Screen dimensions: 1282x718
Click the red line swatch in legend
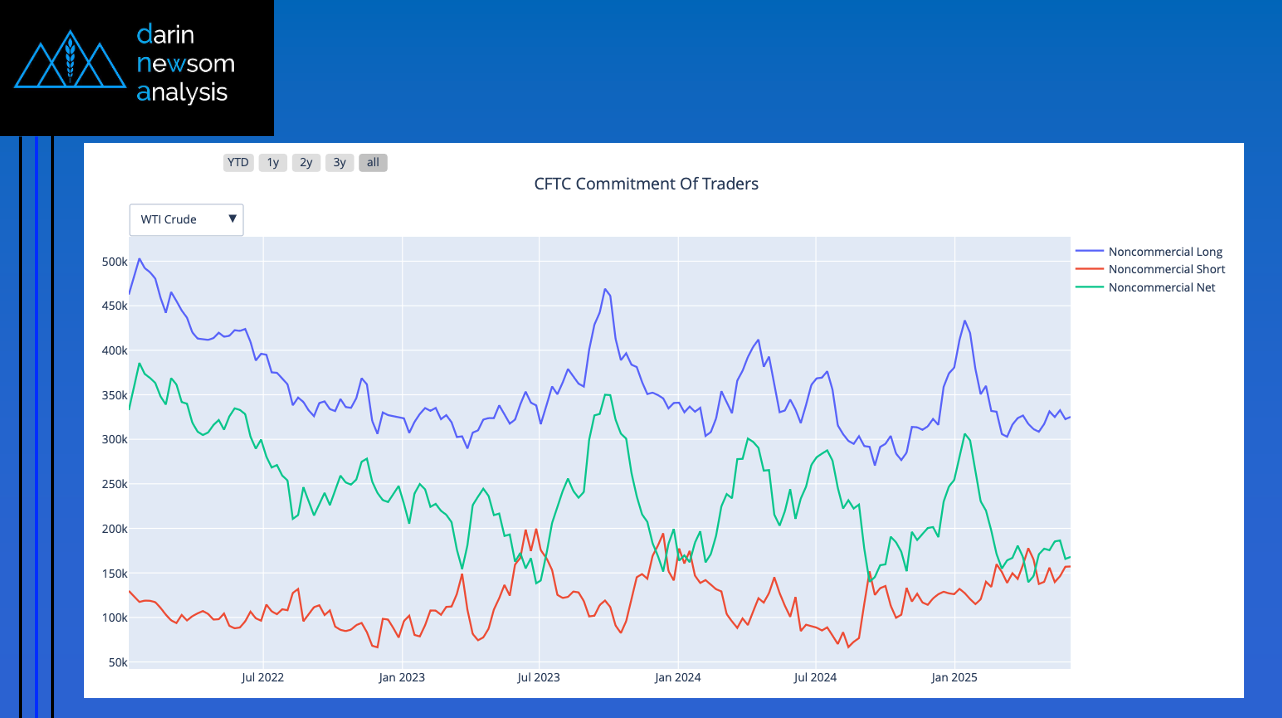[x=1088, y=270]
